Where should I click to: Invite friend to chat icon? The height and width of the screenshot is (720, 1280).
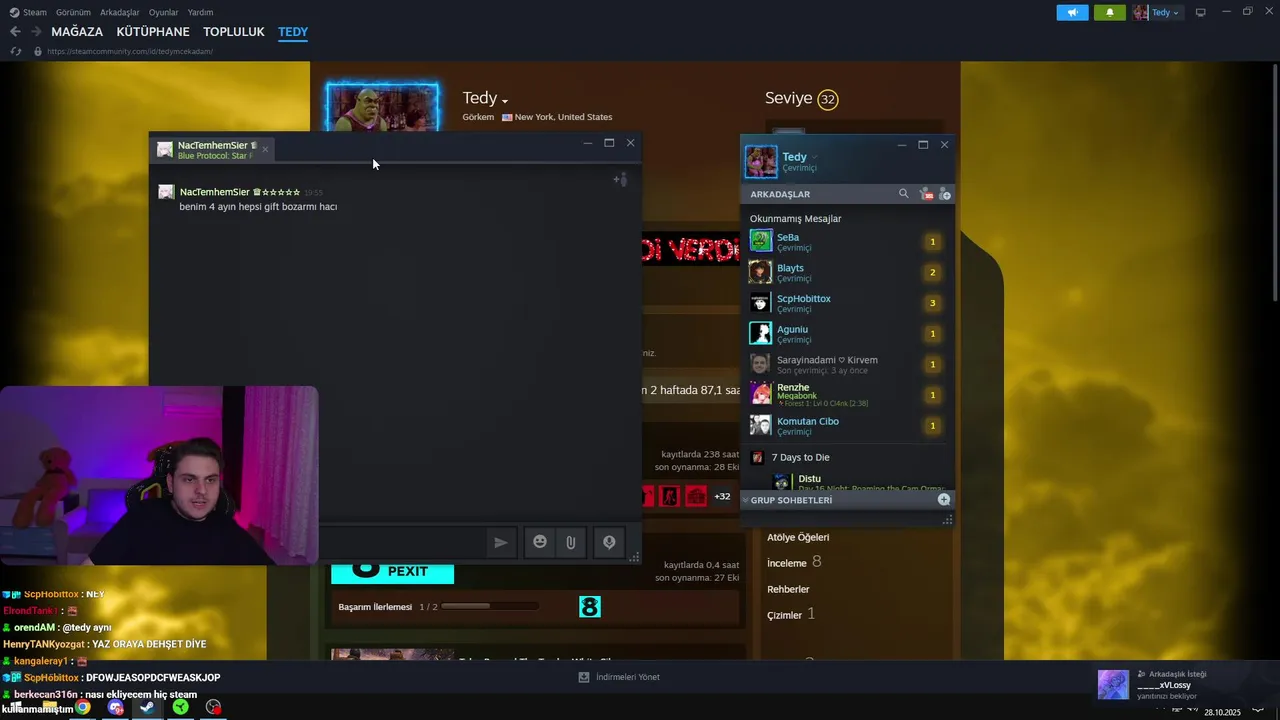tap(620, 180)
